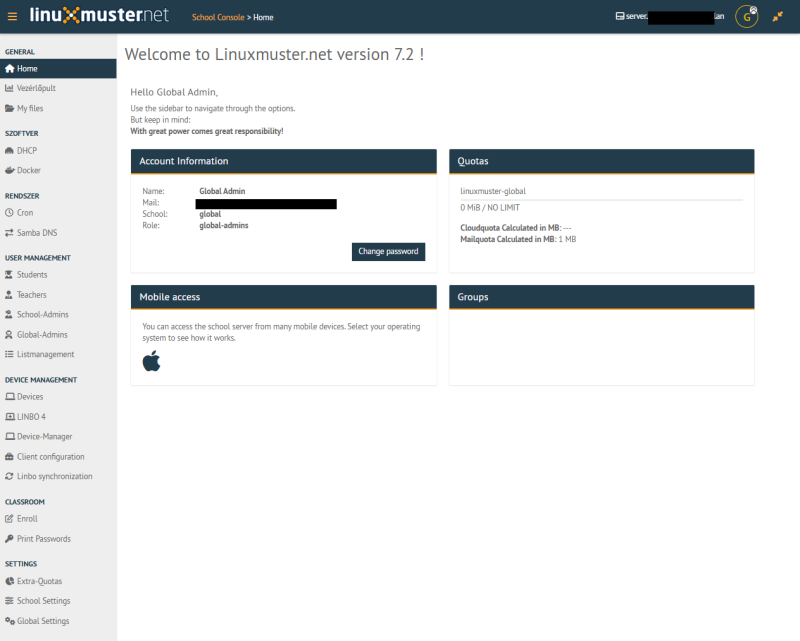Click the Enroll edit icon
The height and width of the screenshot is (641, 800).
point(9,519)
